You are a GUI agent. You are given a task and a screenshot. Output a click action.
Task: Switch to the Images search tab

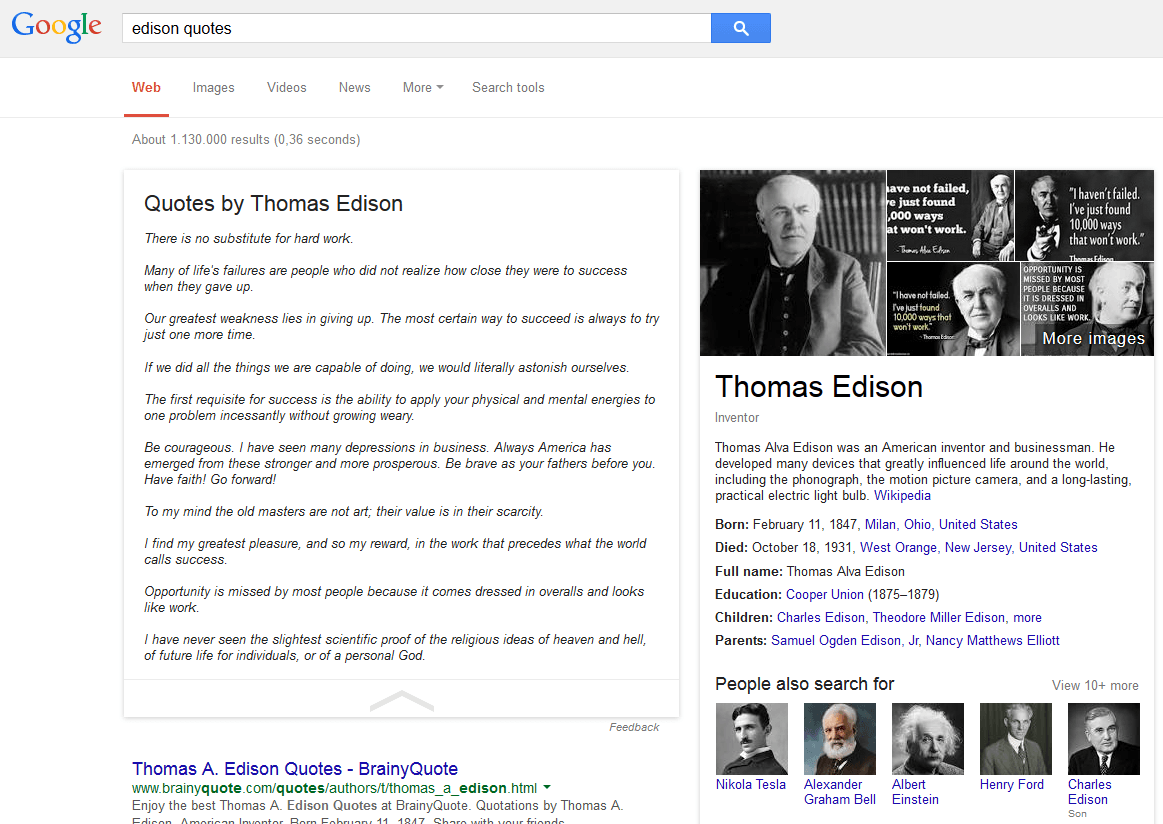[x=213, y=87]
